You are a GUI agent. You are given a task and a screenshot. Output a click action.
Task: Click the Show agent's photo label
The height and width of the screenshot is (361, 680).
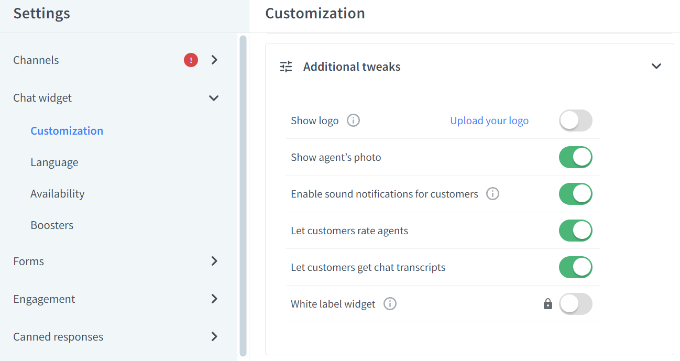pos(336,157)
